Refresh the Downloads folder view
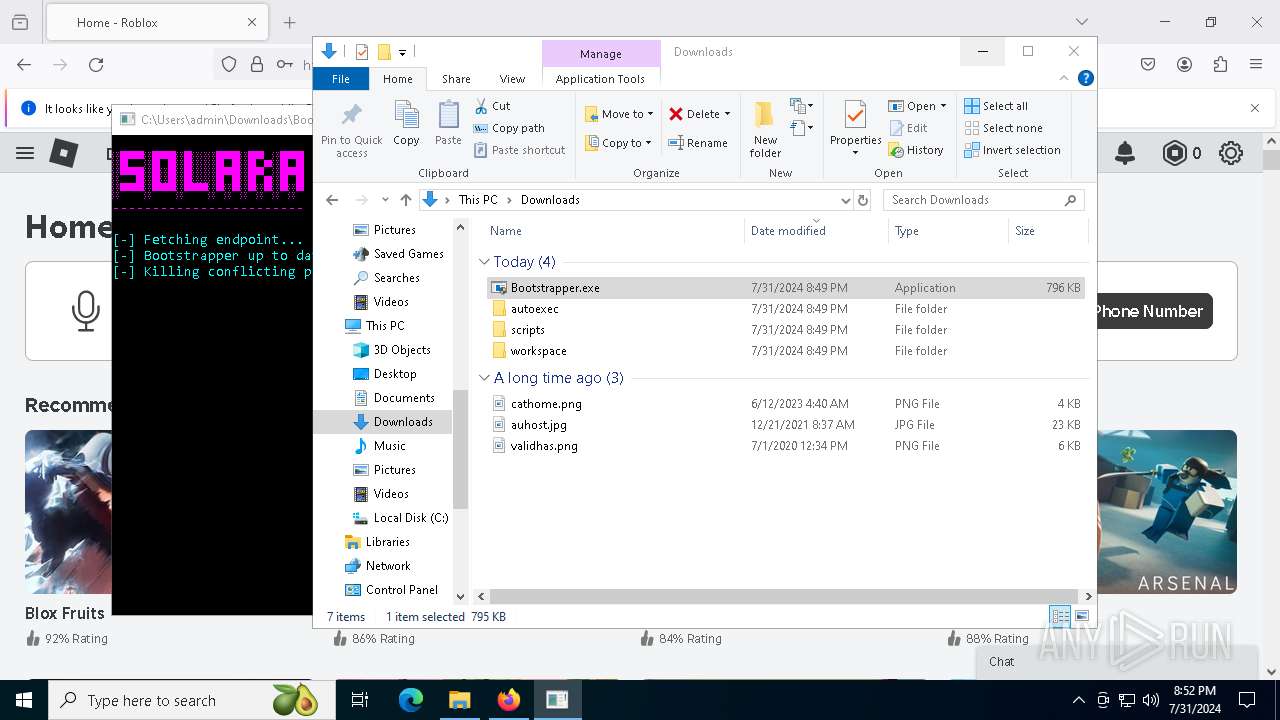This screenshot has height=720, width=1280. tap(862, 200)
